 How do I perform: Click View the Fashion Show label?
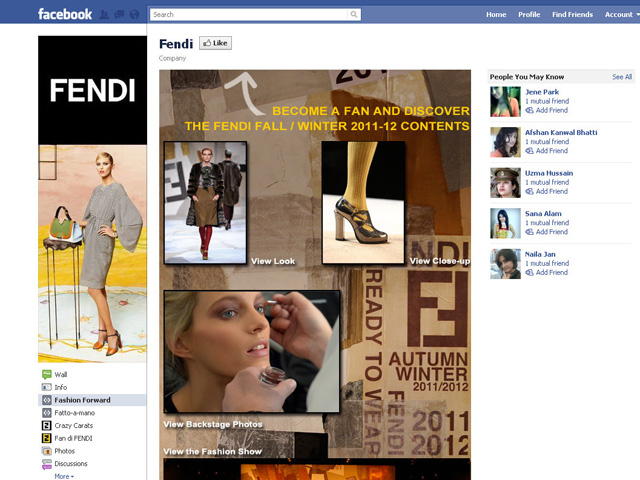[x=212, y=451]
